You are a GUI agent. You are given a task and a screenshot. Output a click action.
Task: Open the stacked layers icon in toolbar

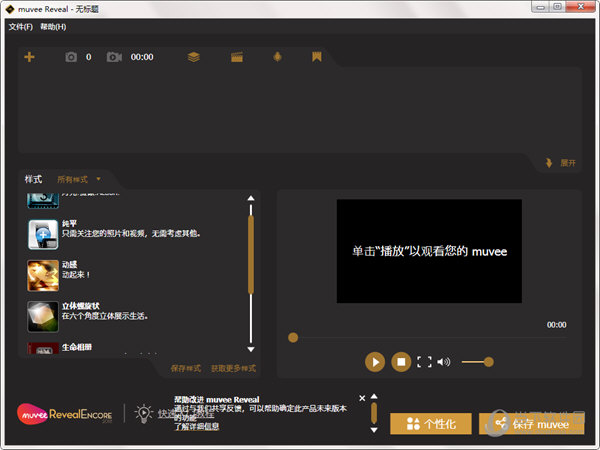point(194,57)
